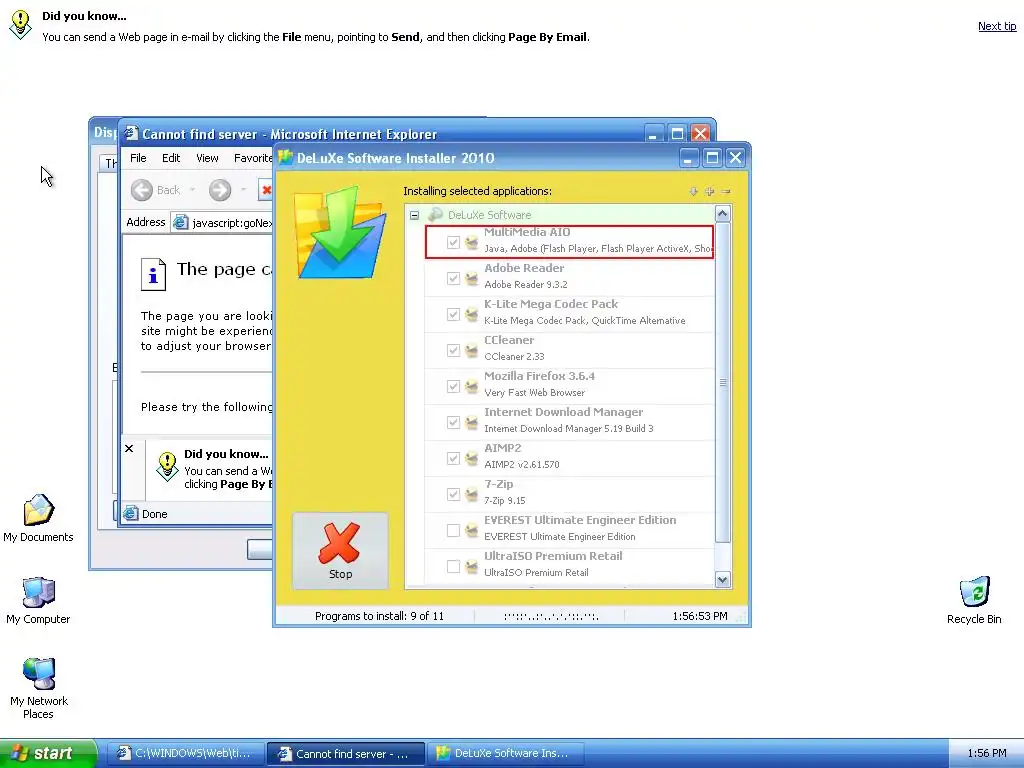This screenshot has width=1024, height=768.
Task: Click the minus collapse-all icon above list
Action: pyautogui.click(x=726, y=191)
